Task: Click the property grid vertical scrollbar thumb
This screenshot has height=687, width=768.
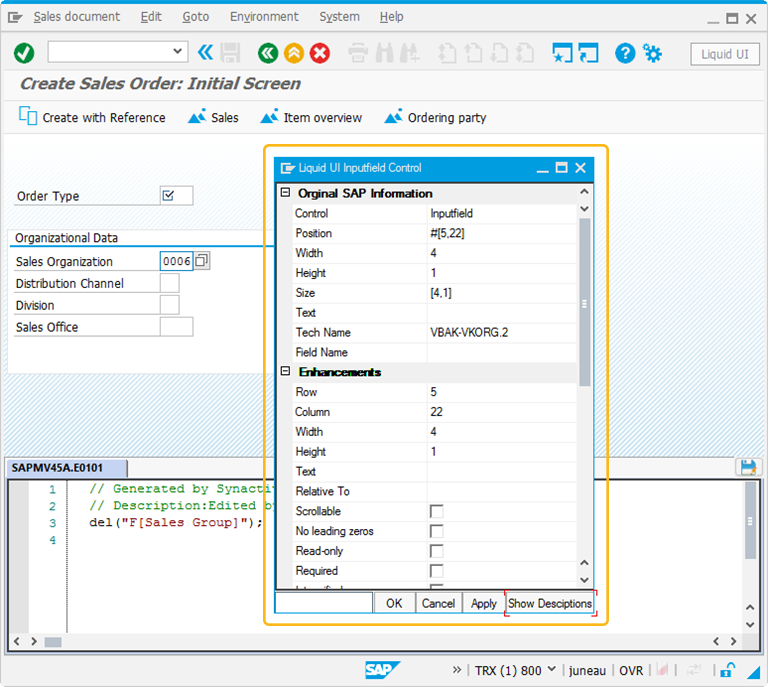Action: (x=584, y=303)
